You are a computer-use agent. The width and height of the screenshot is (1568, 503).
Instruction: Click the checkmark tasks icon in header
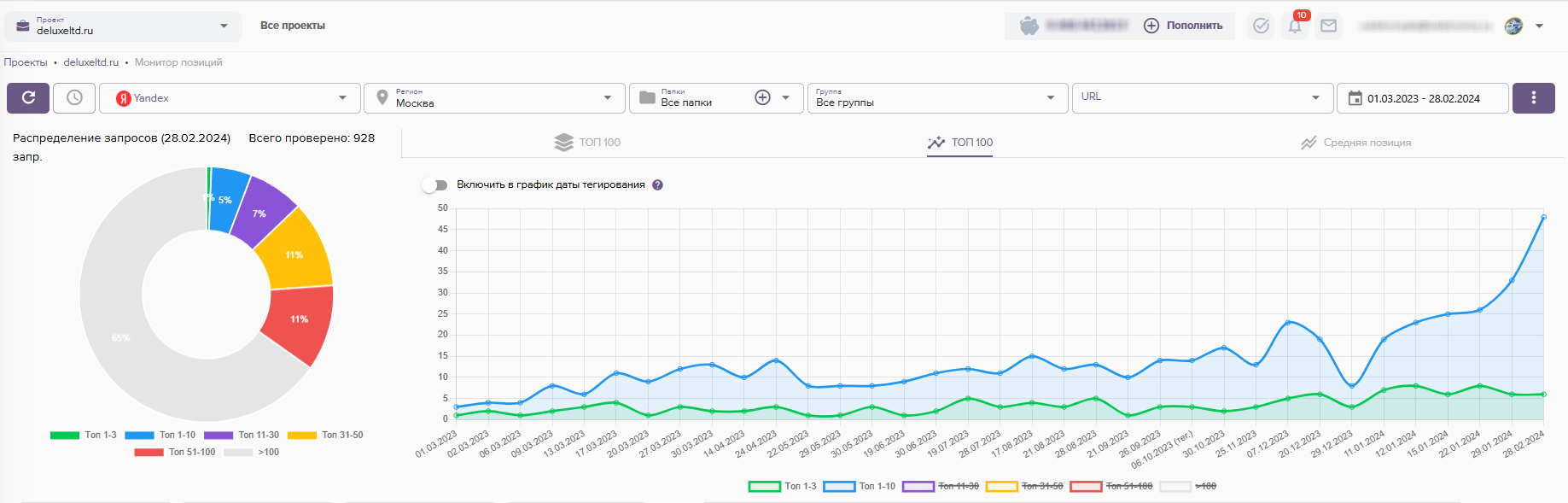(x=1261, y=26)
